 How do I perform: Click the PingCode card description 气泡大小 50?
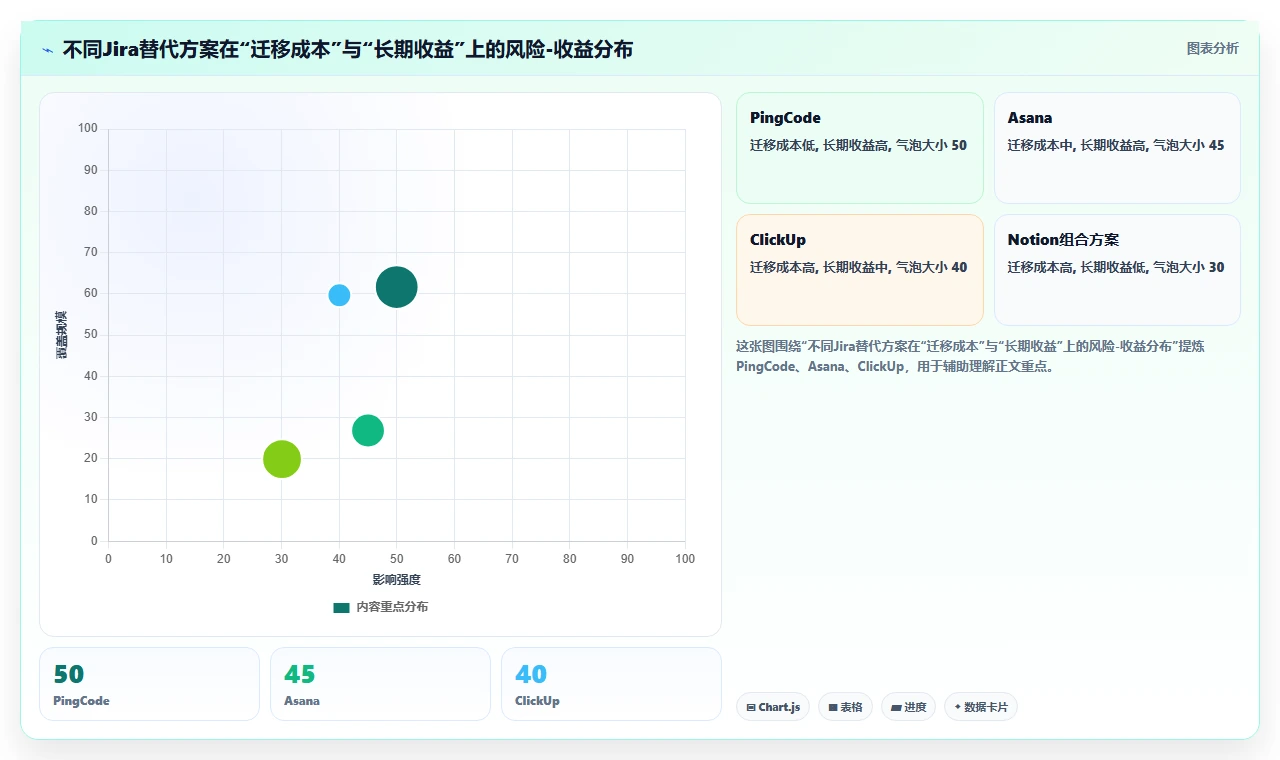point(932,145)
